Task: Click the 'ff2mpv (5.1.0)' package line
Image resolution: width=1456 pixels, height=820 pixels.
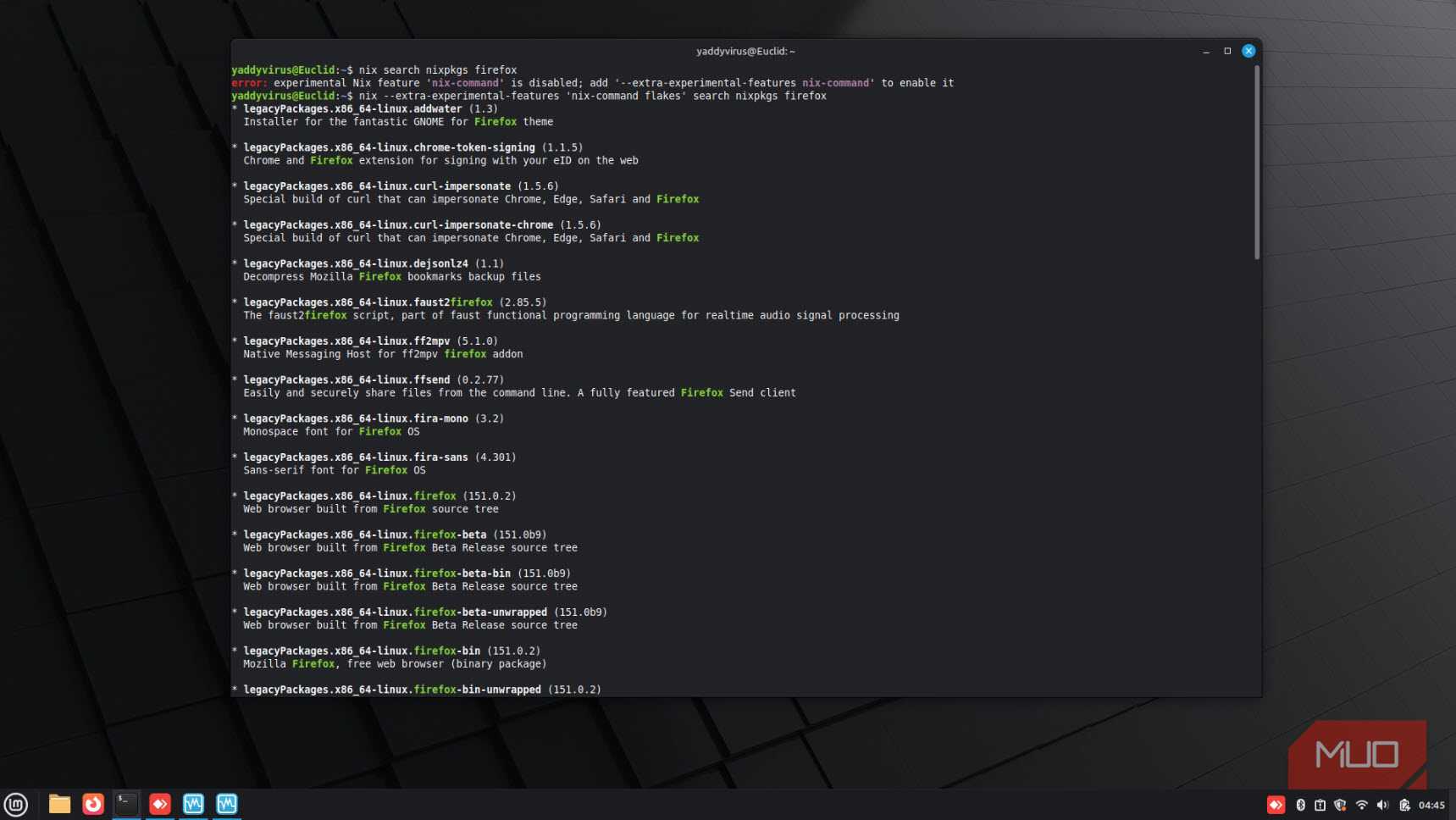Action: point(365,341)
